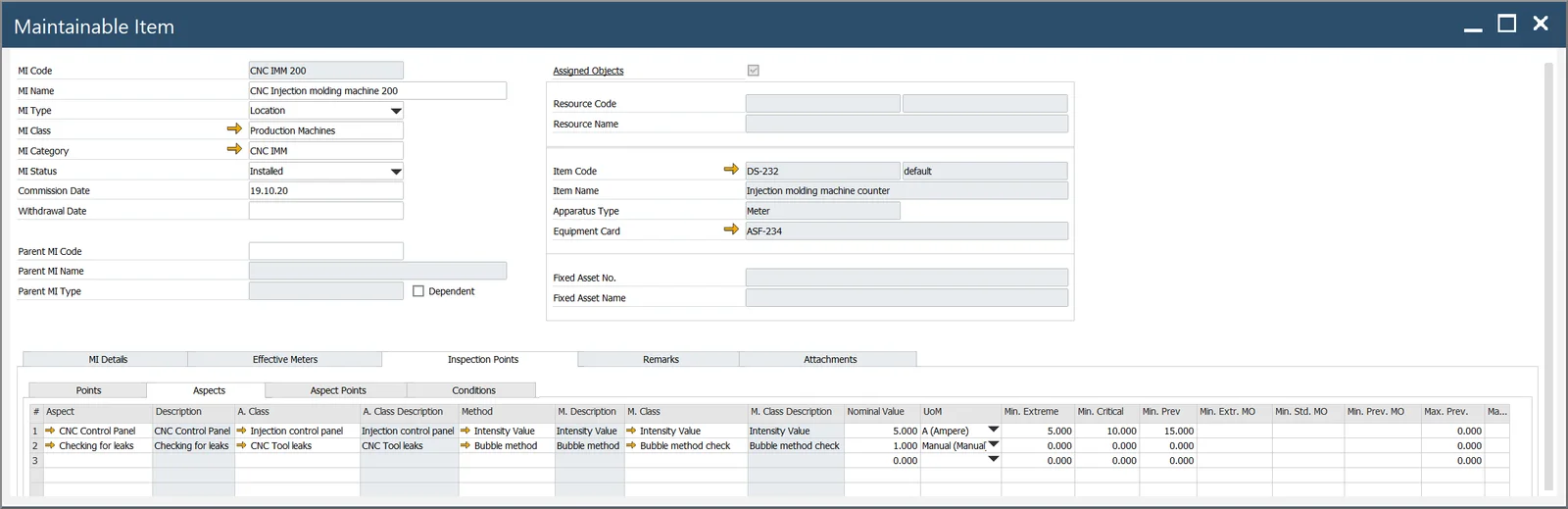1568x509 pixels.
Task: Open link arrow for Bubble method check
Action: point(631,445)
